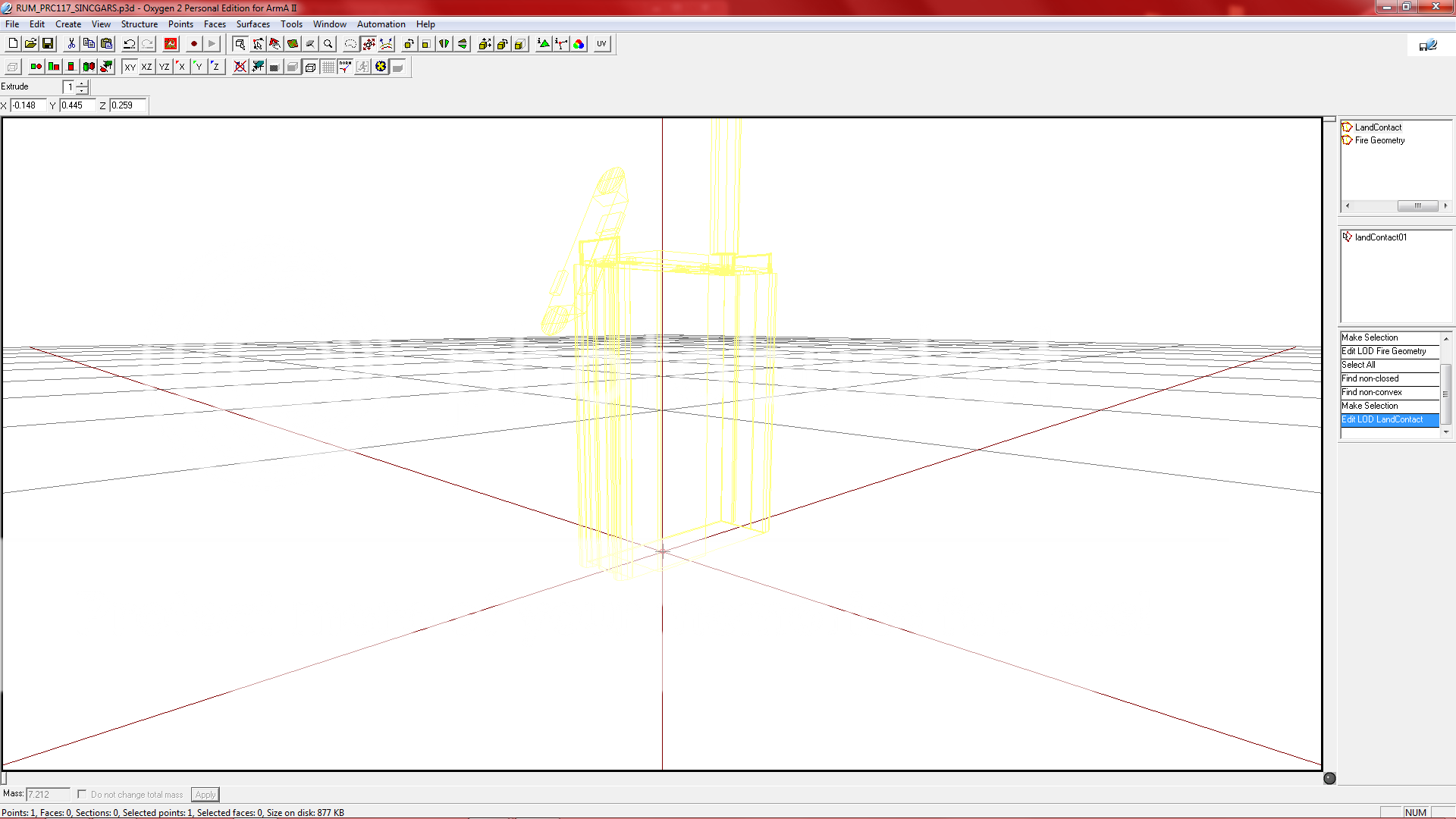Viewport: 1456px width, 819px height.
Task: Click the magnifier zoom tool icon
Action: pyautogui.click(x=328, y=44)
